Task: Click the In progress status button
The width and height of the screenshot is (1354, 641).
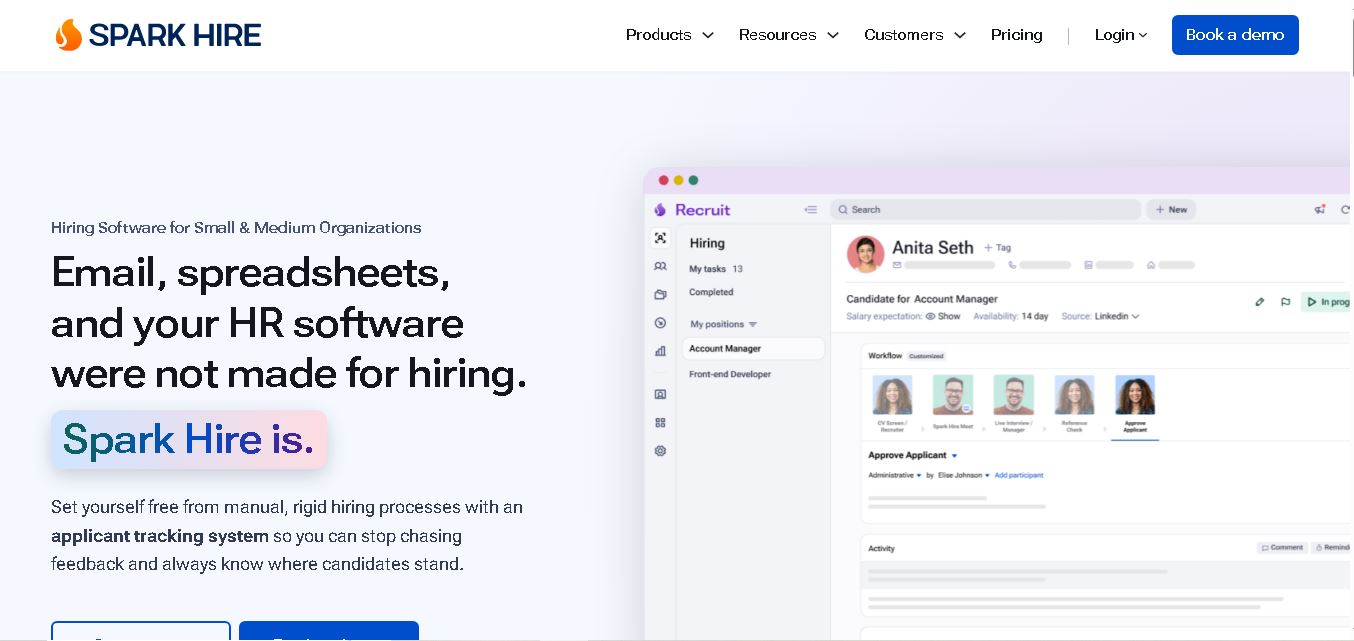Action: pyautogui.click(x=1327, y=301)
